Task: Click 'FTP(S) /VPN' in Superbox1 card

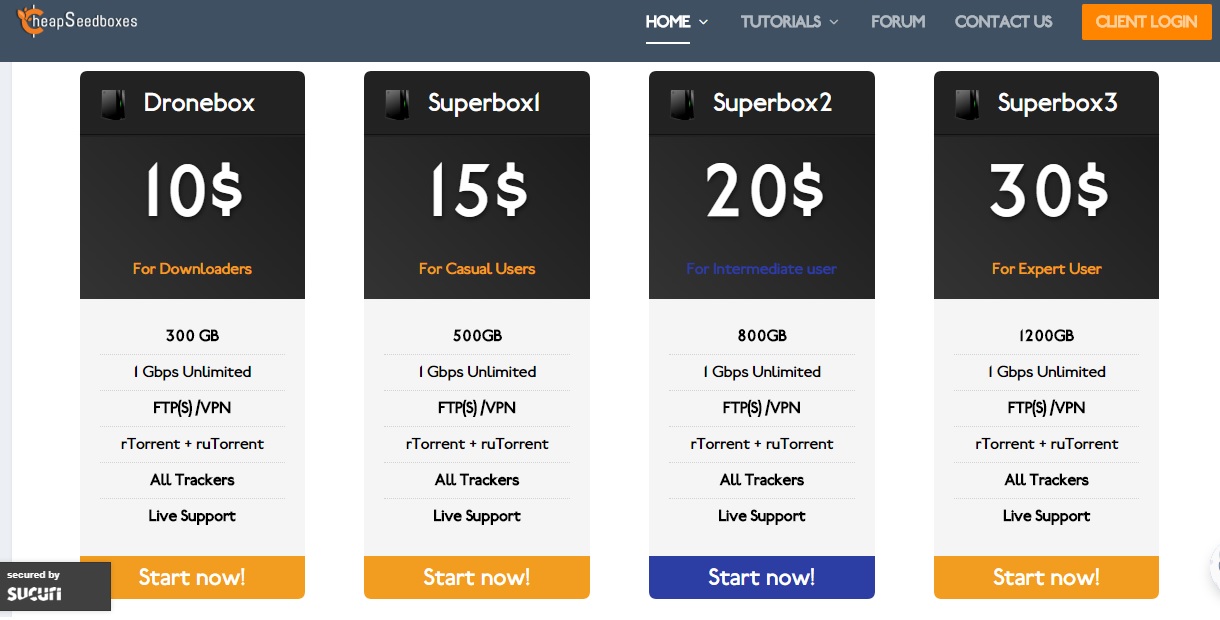Action: coord(477,408)
